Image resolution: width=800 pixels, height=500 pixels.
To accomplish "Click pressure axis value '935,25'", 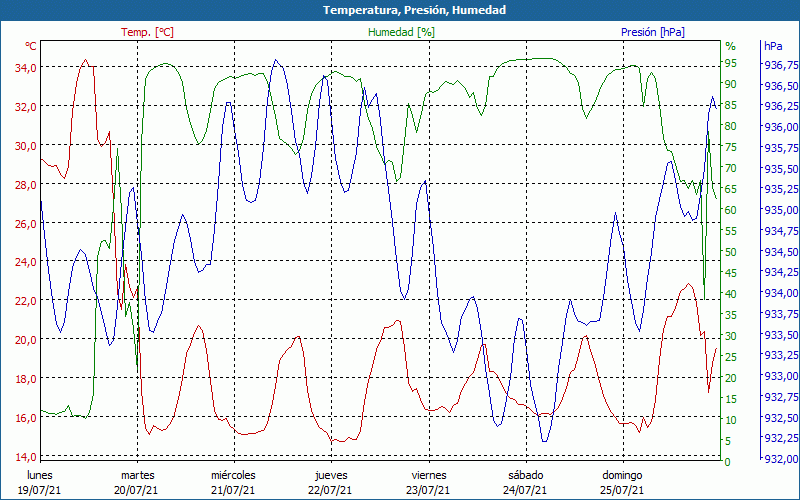I will [781, 189].
